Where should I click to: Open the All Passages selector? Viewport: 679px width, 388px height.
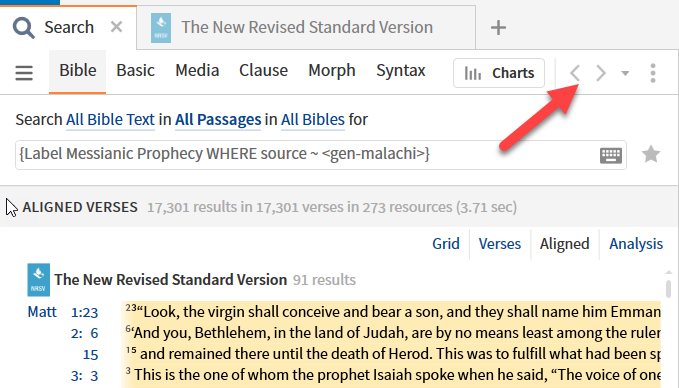(218, 120)
